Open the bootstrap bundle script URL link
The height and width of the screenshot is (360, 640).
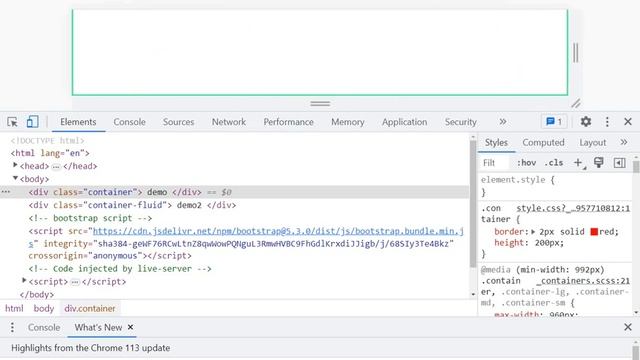[278, 231]
